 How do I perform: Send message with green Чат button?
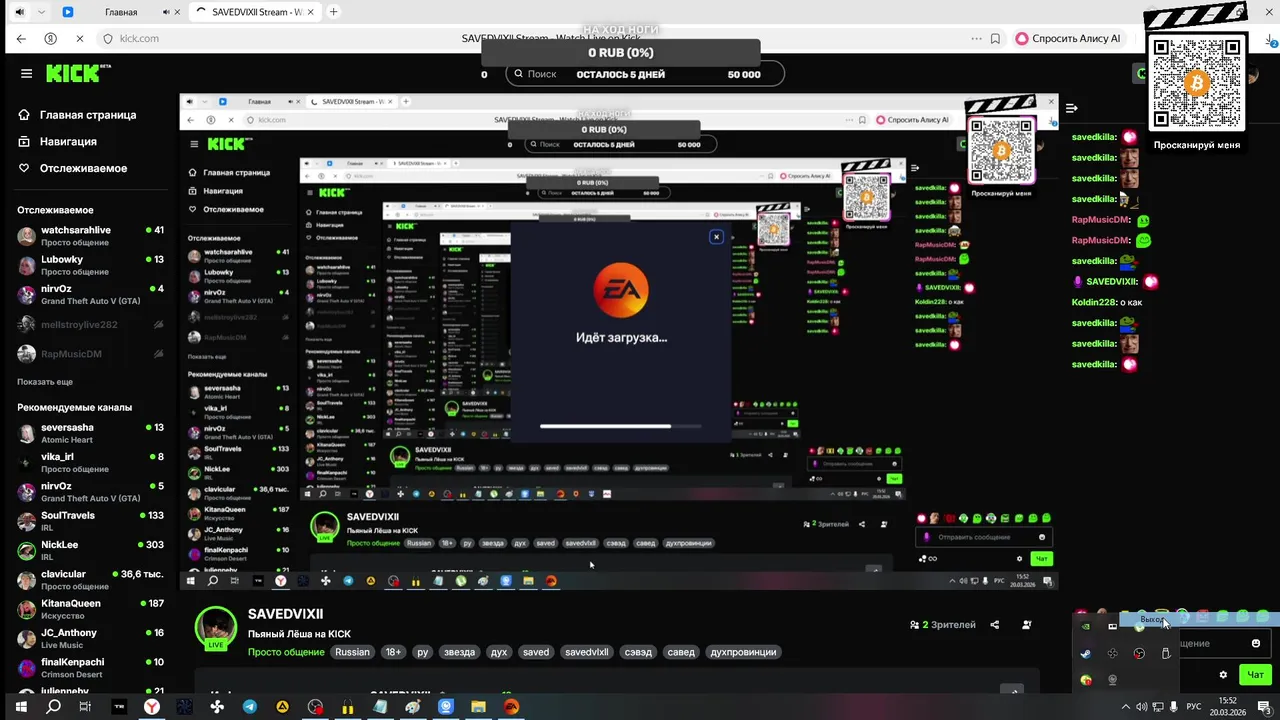[x=1257, y=675]
